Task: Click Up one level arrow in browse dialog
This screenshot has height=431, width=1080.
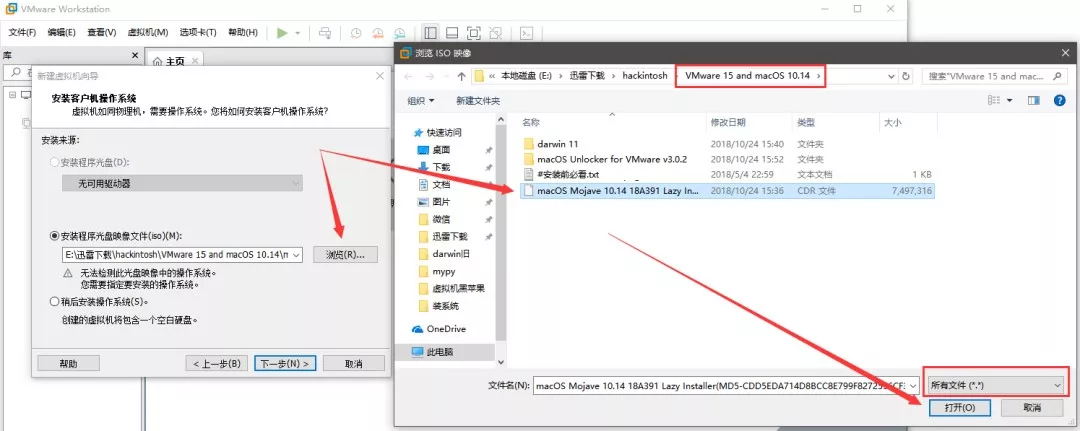Action: click(x=461, y=76)
